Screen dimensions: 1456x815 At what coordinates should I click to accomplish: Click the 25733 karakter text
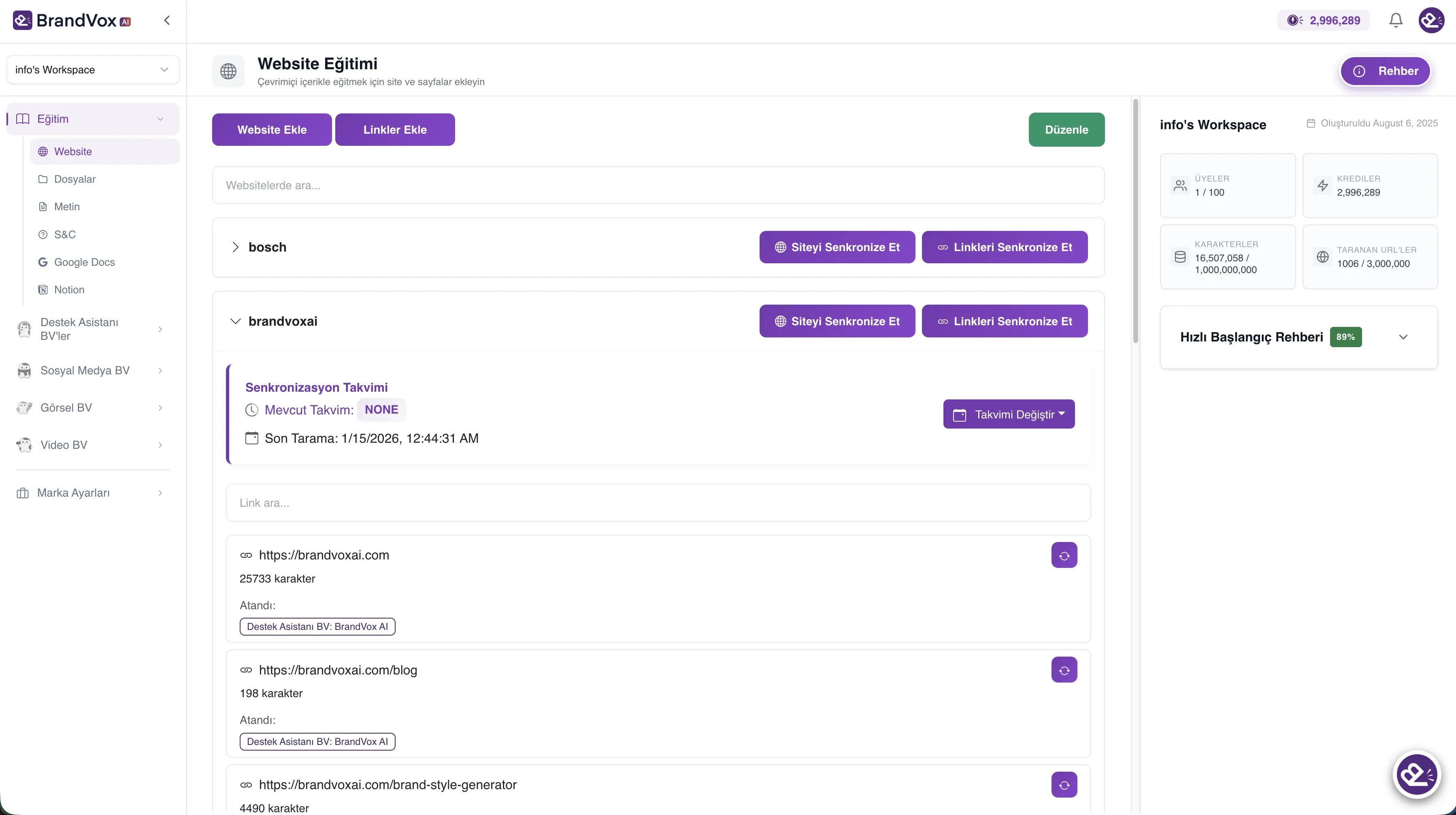click(x=277, y=579)
